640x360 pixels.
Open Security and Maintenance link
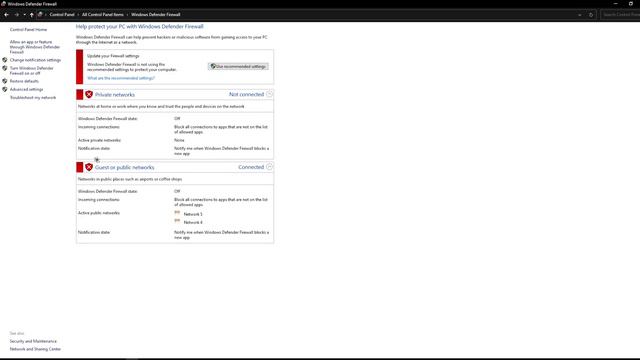33,341
